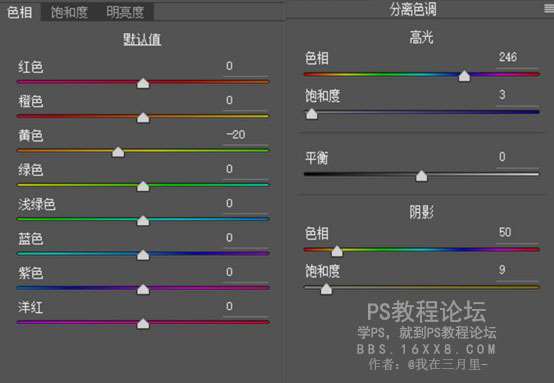Click the 高光 section heading
This screenshot has height=383, width=554.
coord(421,37)
